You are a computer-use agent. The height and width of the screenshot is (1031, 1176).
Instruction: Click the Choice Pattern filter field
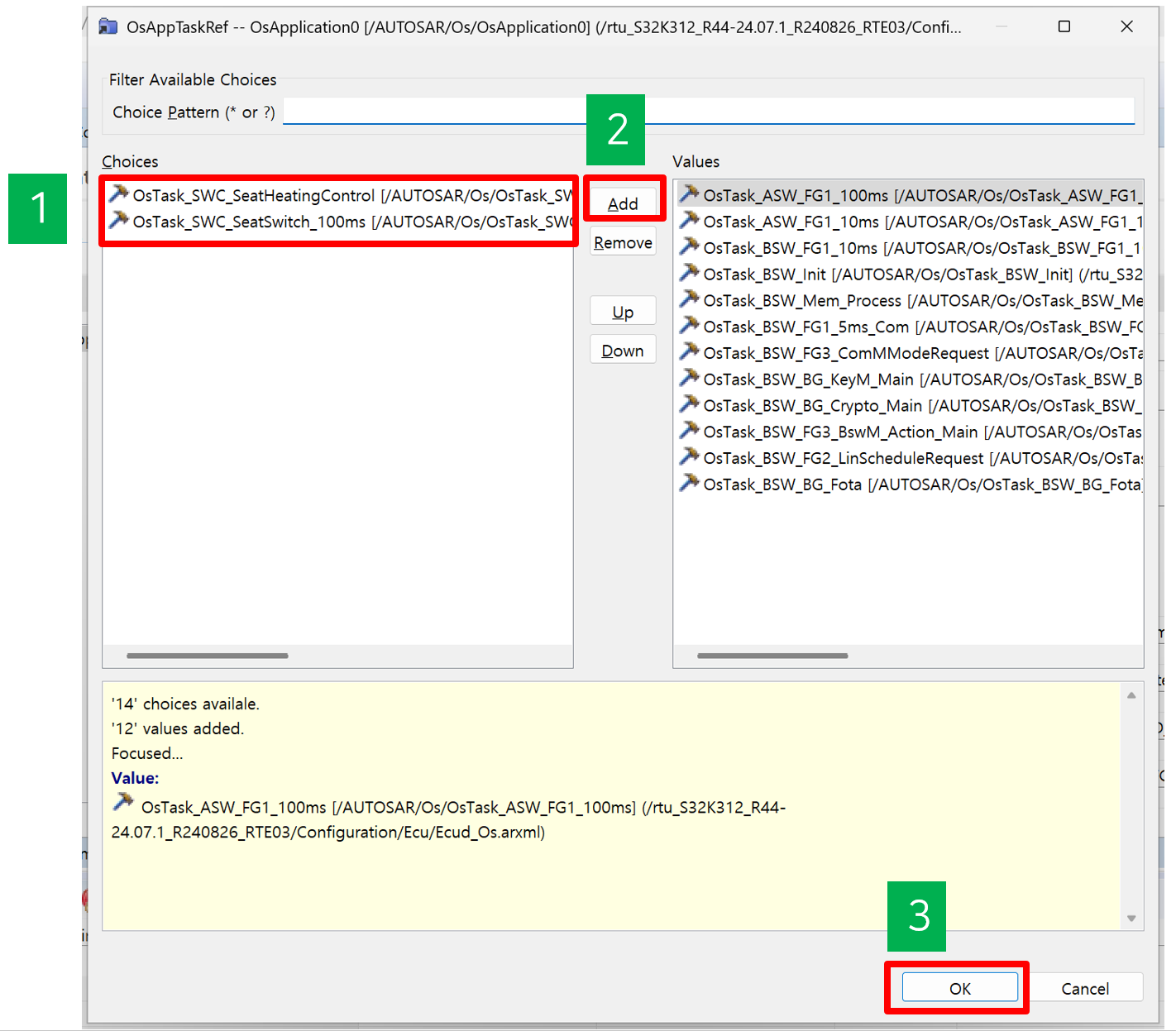pyautogui.click(x=708, y=112)
